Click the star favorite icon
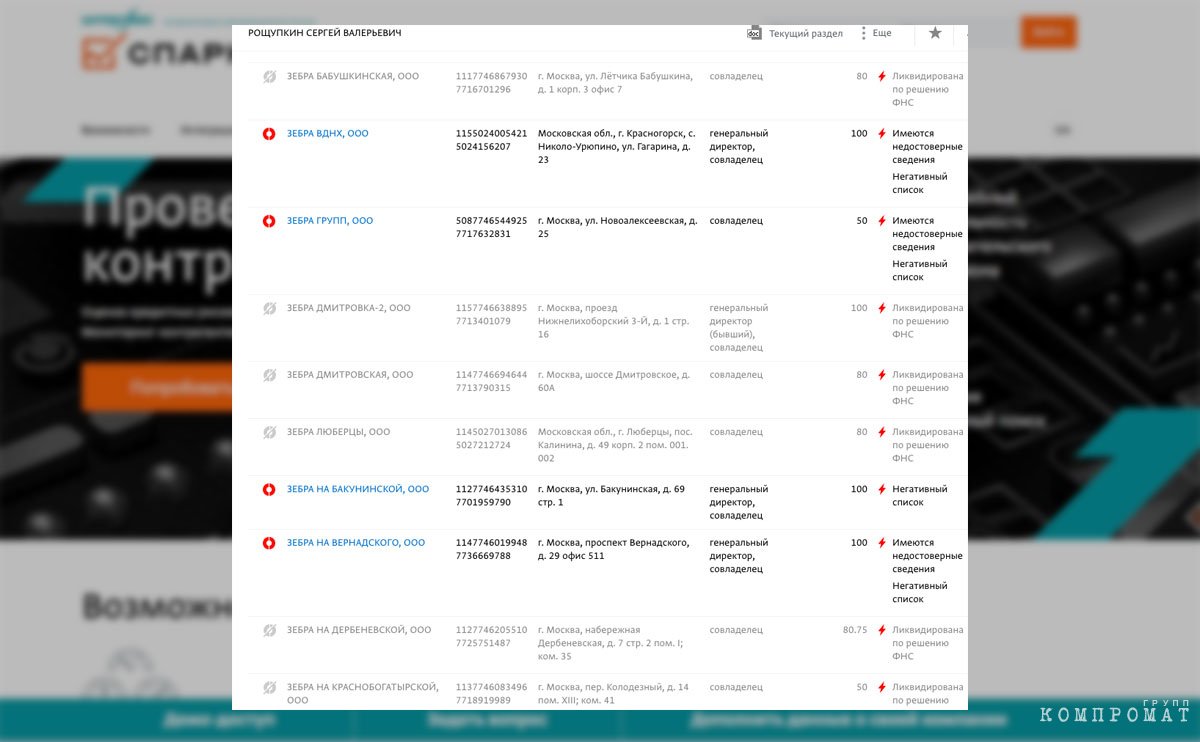Screen dimensions: 1200x742 pos(935,33)
